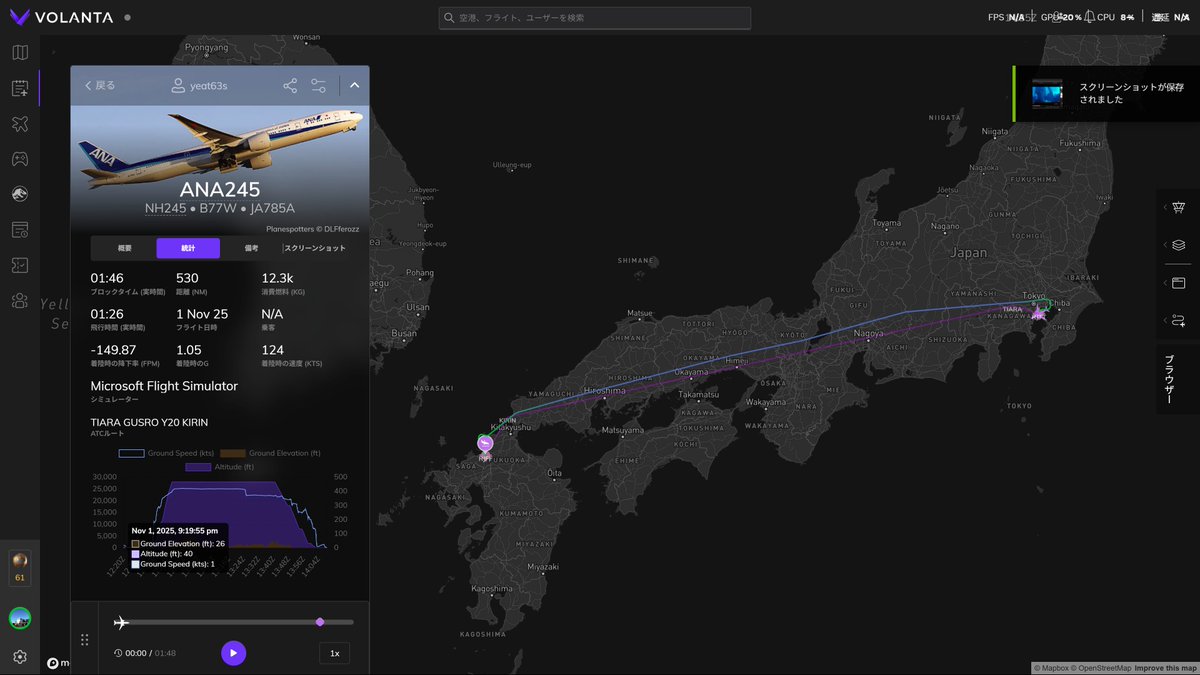Click the 1.05 landing G value
This screenshot has height=675, width=1200.
pyautogui.click(x=189, y=350)
